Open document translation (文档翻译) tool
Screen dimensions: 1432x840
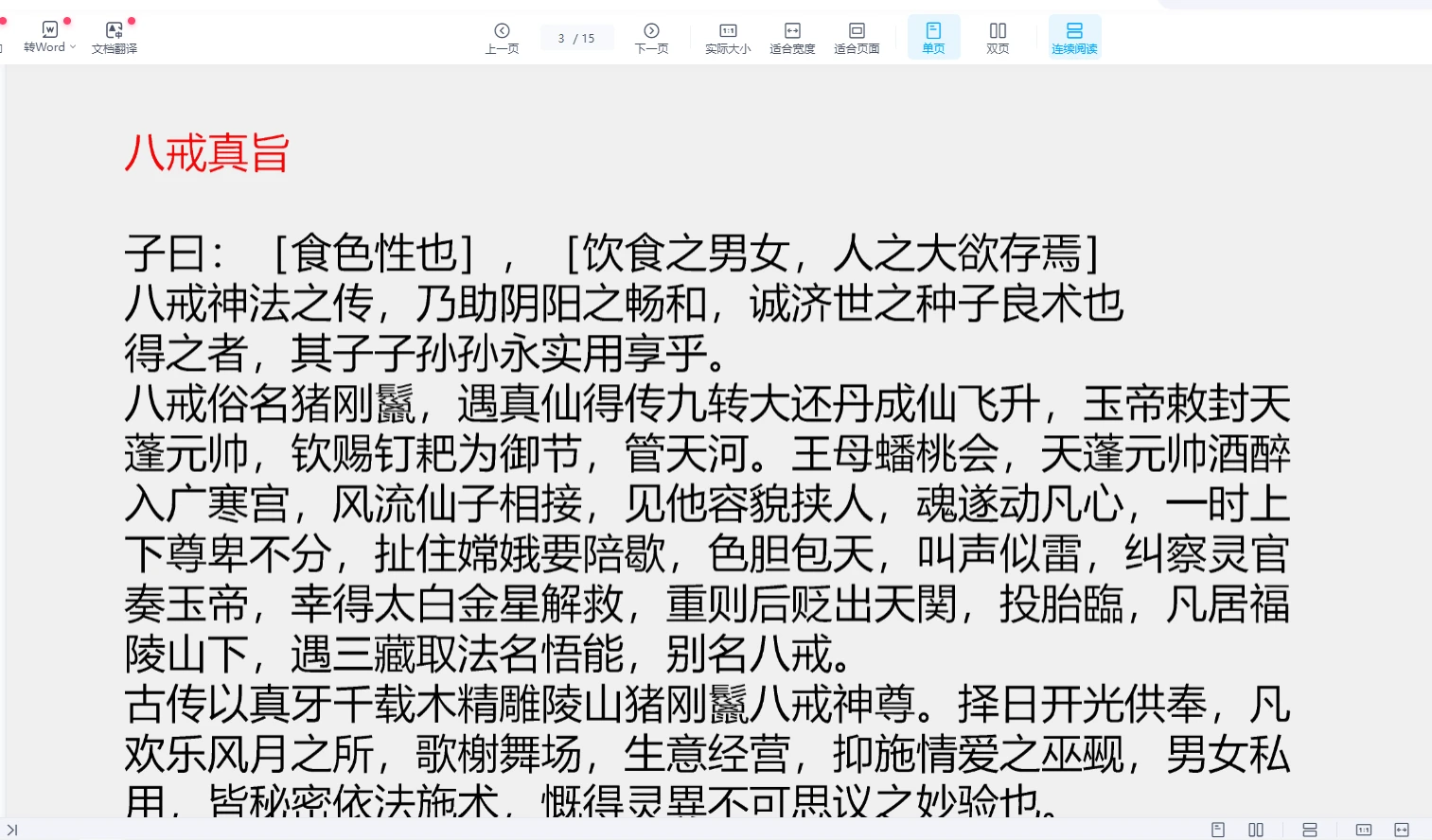click(x=114, y=38)
